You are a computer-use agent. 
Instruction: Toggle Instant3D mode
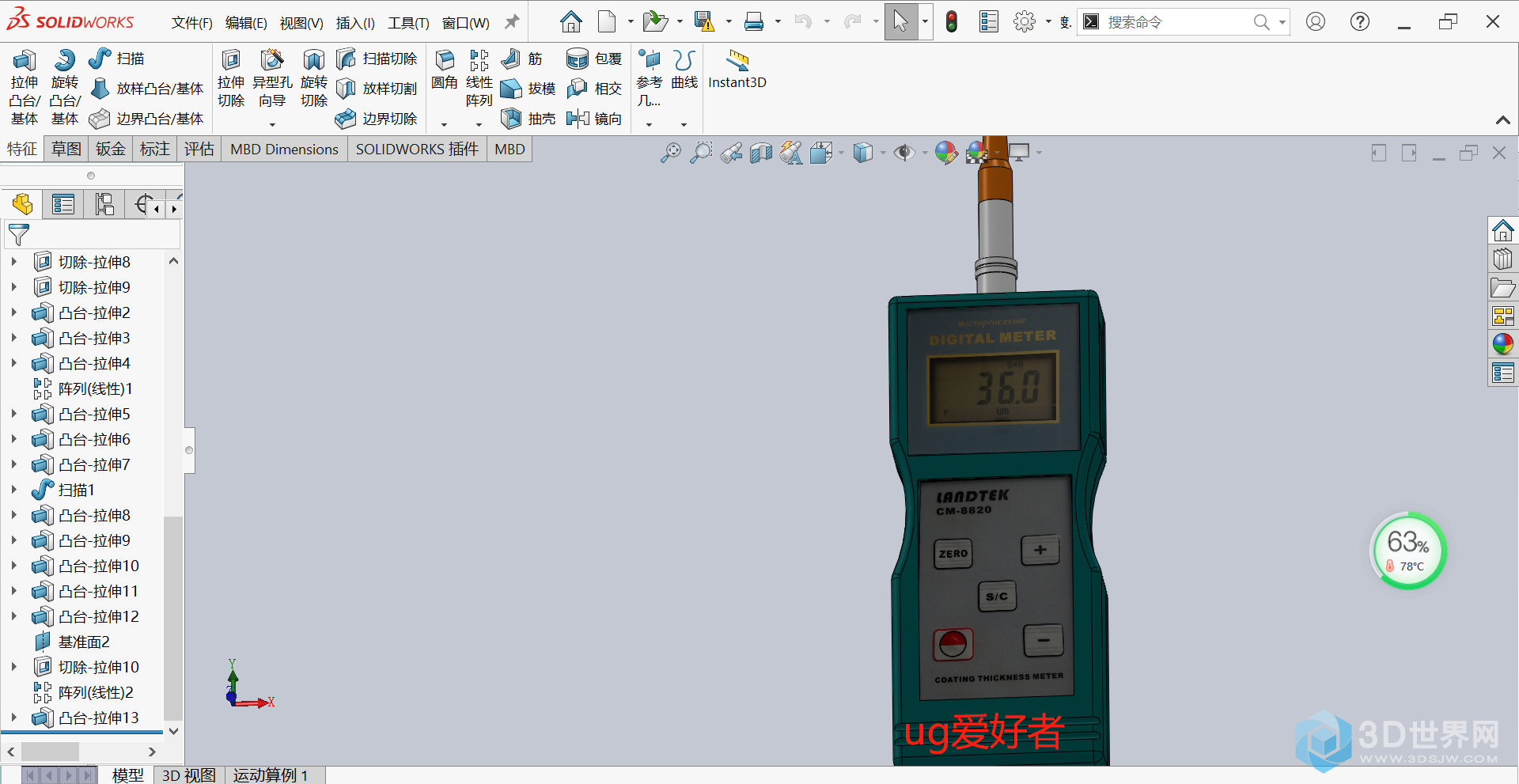click(737, 70)
